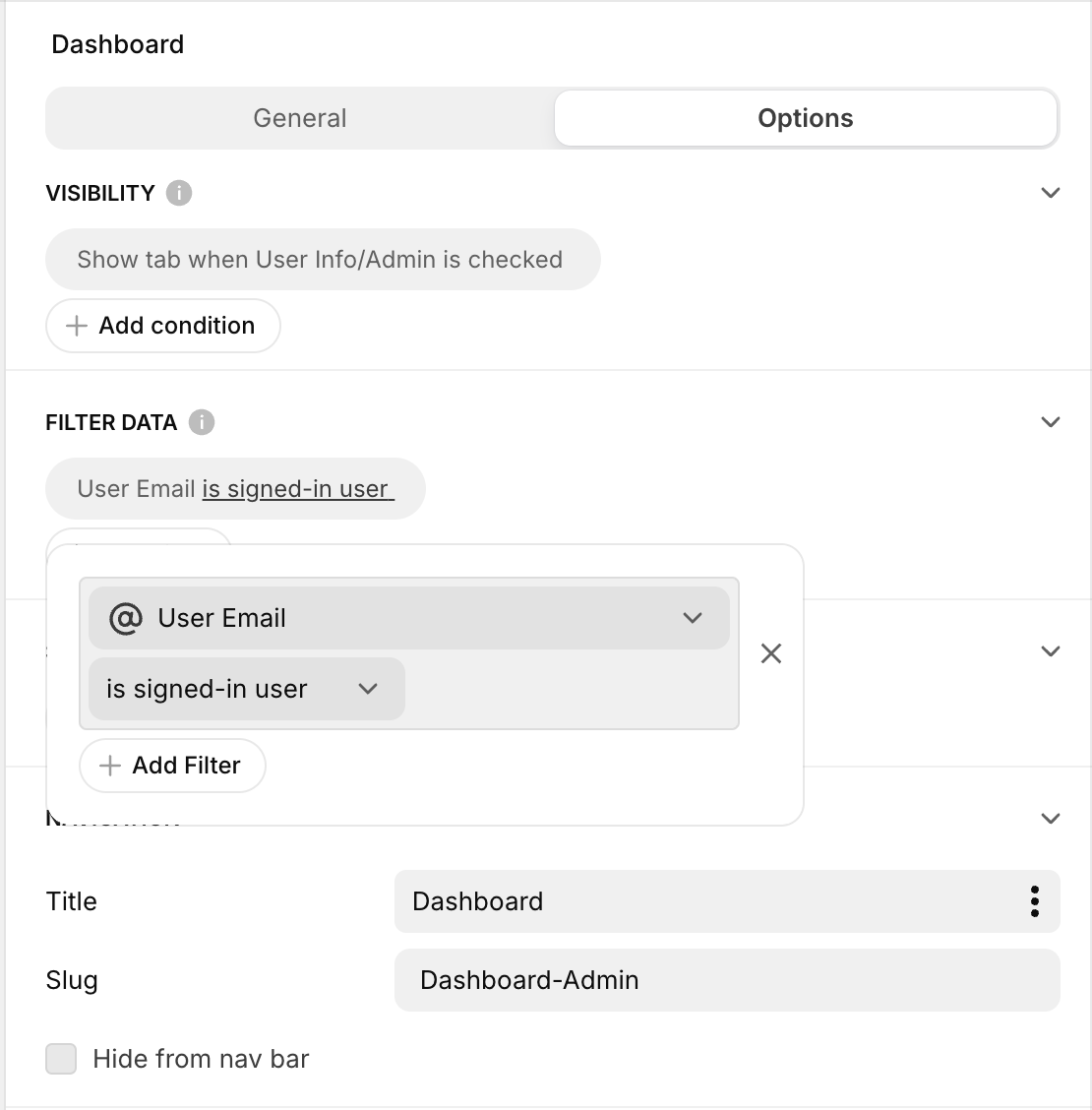
Task: Switch to the General tab
Action: point(300,118)
